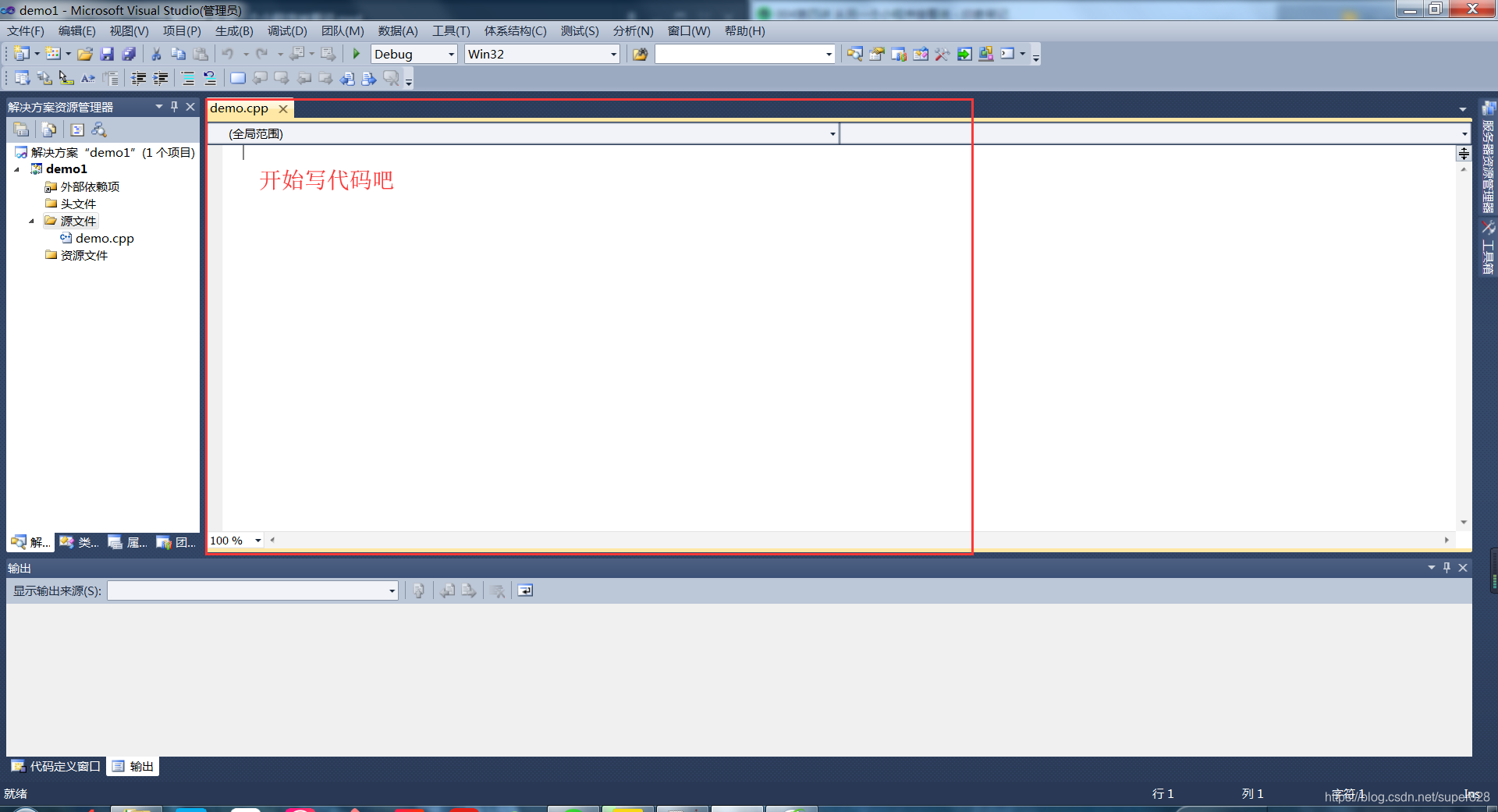1498x812 pixels.
Task: Toggle word wrap icon in Output panel
Action: pos(525,590)
